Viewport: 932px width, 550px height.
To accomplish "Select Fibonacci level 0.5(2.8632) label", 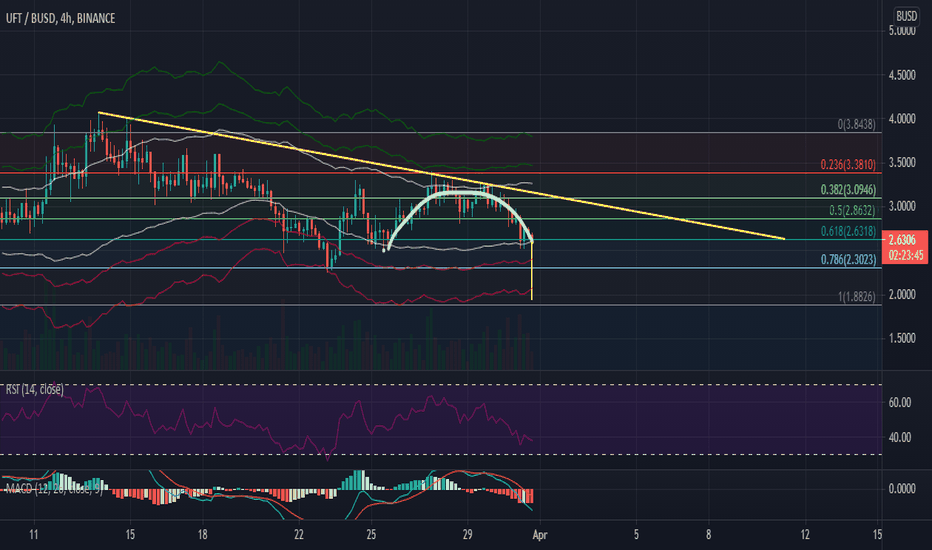I will coord(852,210).
